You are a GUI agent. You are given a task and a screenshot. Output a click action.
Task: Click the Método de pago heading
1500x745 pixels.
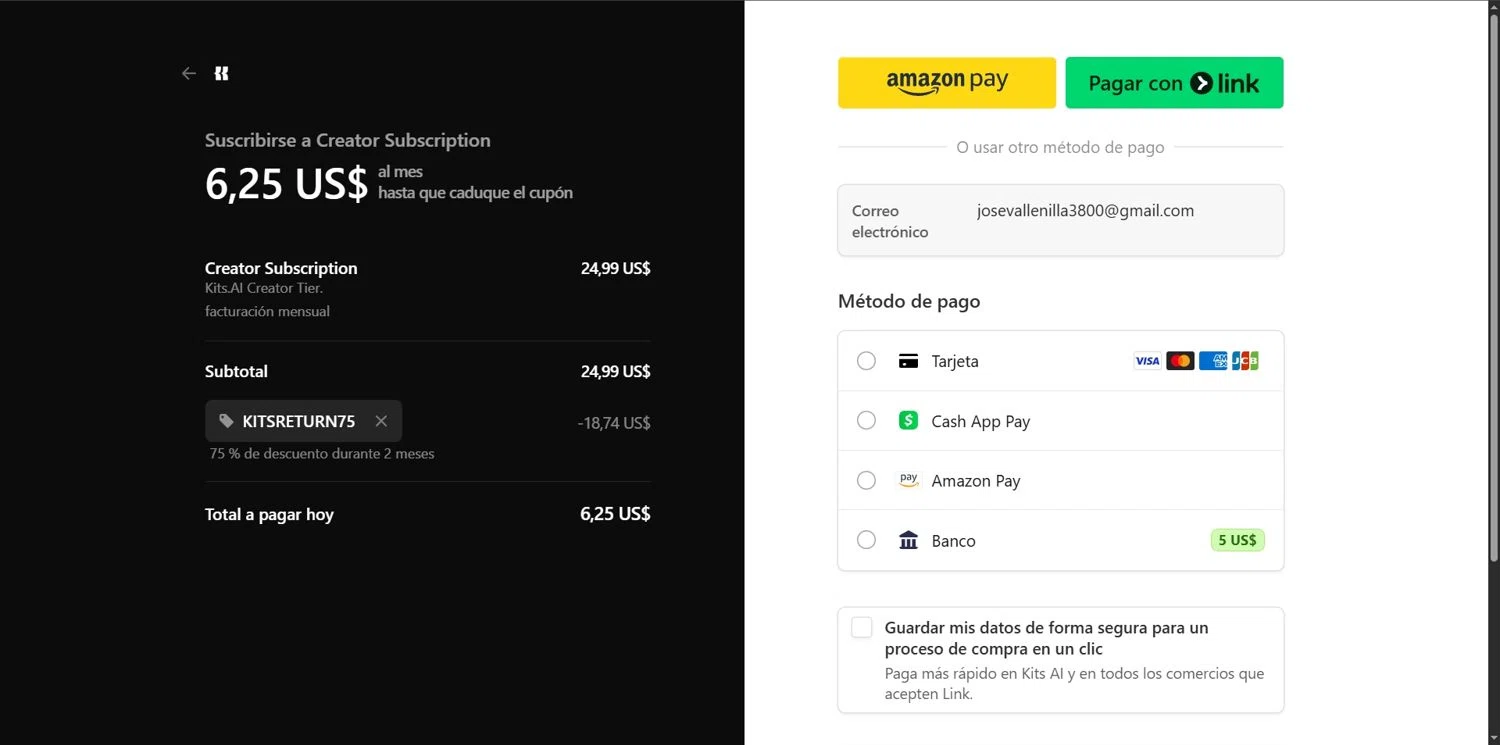tap(909, 301)
